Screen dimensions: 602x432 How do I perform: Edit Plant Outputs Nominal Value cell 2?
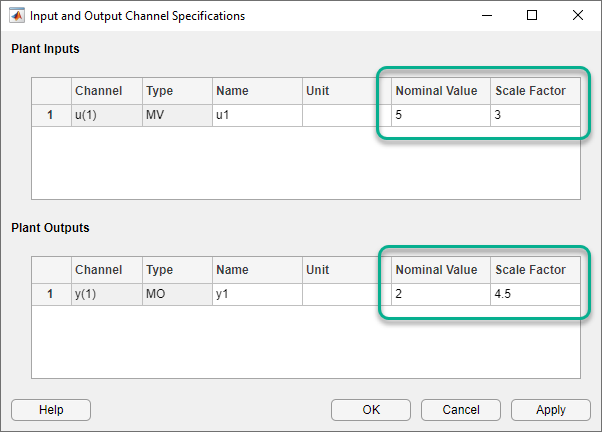coord(439,294)
